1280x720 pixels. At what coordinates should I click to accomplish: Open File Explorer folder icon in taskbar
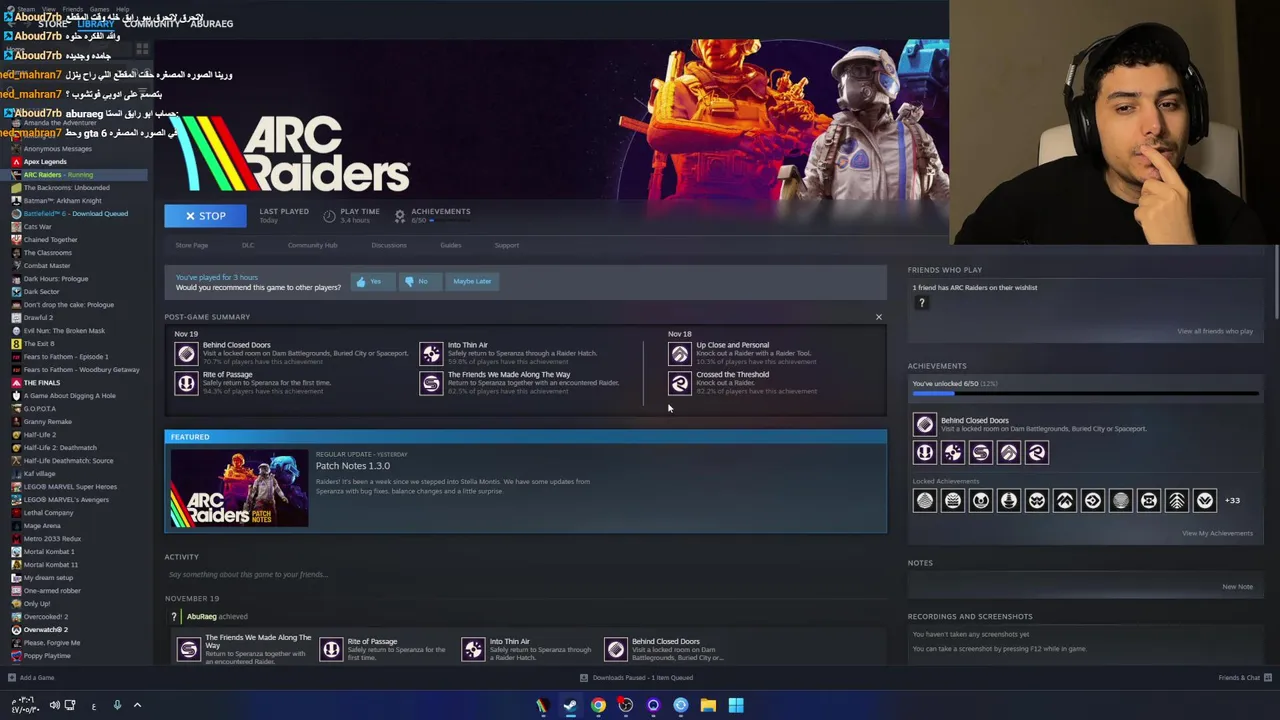[x=708, y=706]
